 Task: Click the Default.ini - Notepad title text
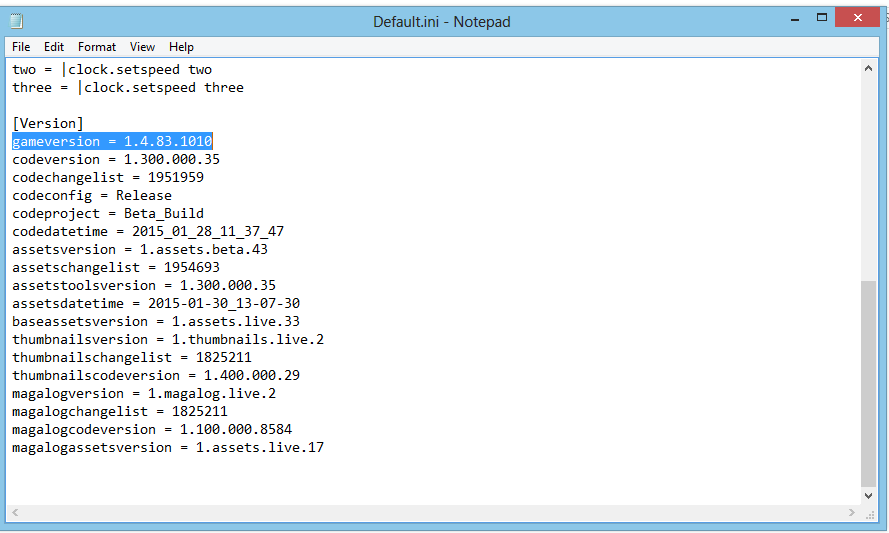pyautogui.click(x=442, y=22)
